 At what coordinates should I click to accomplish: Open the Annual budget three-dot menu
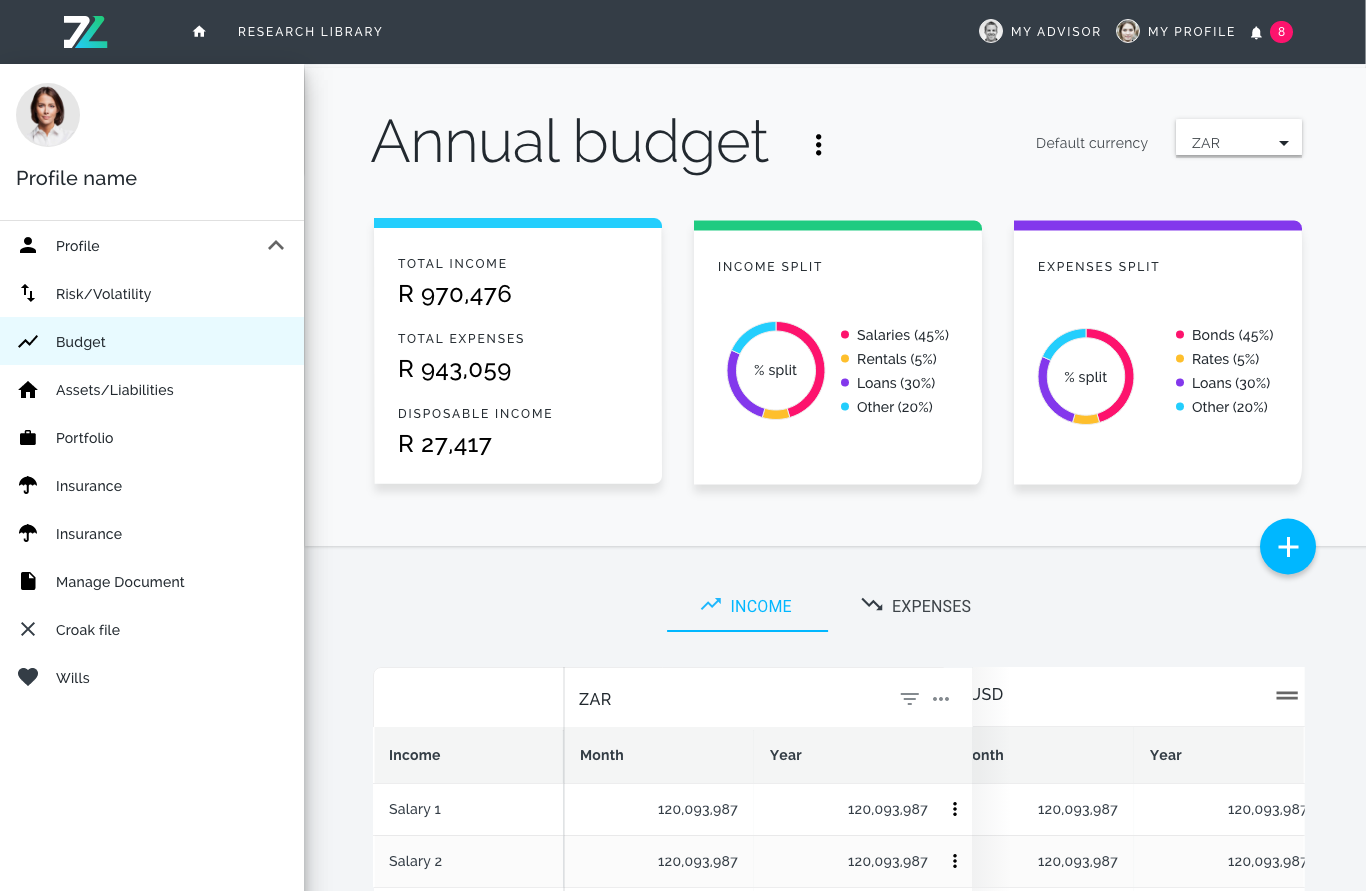tap(818, 144)
